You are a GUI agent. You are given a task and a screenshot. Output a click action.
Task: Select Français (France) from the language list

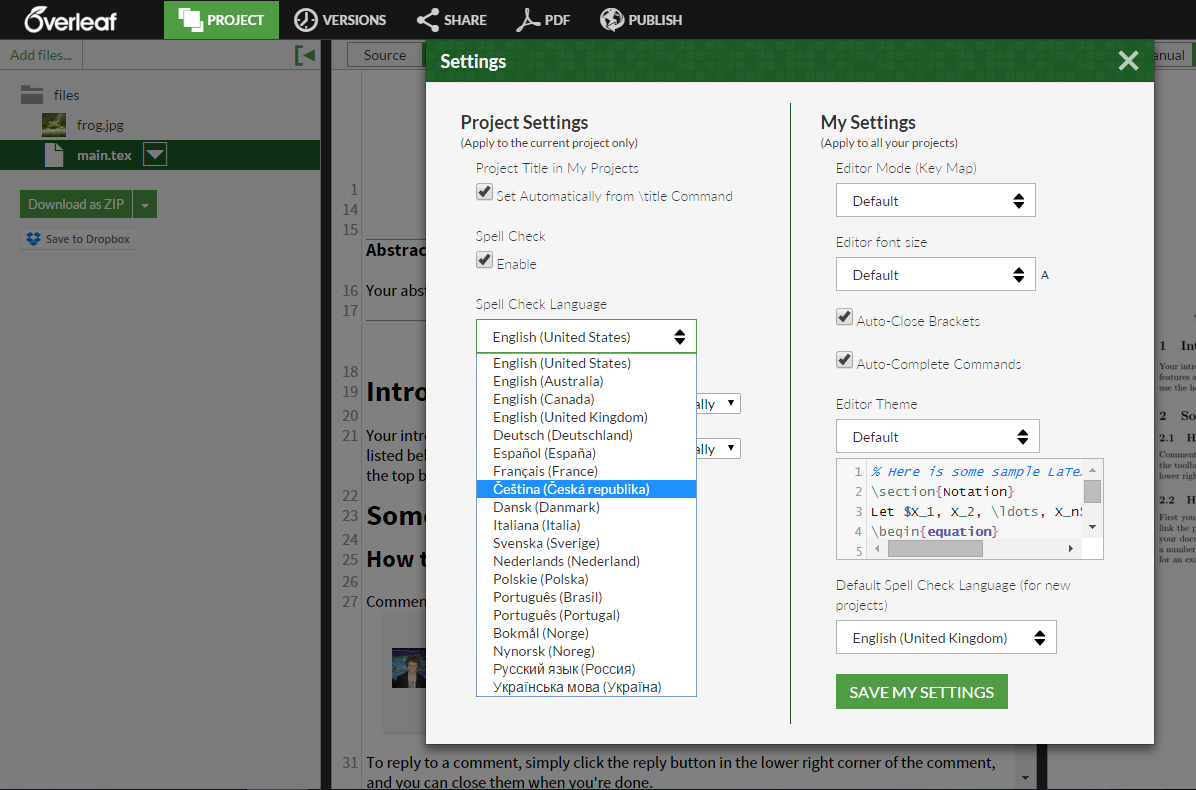[545, 471]
